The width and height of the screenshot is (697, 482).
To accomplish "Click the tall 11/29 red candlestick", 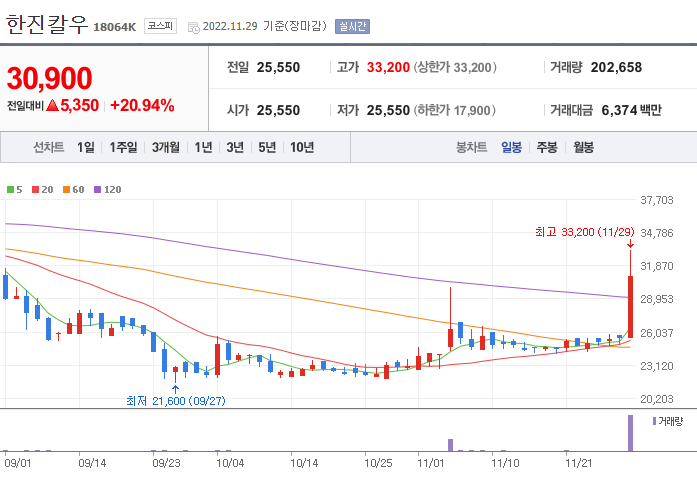I will click(630, 307).
